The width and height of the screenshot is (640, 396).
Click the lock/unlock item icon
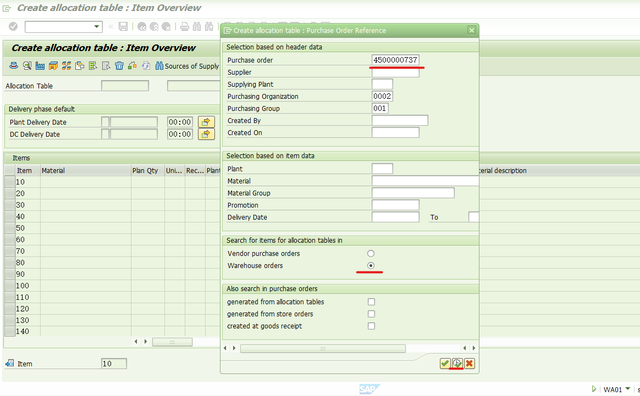[132, 65]
